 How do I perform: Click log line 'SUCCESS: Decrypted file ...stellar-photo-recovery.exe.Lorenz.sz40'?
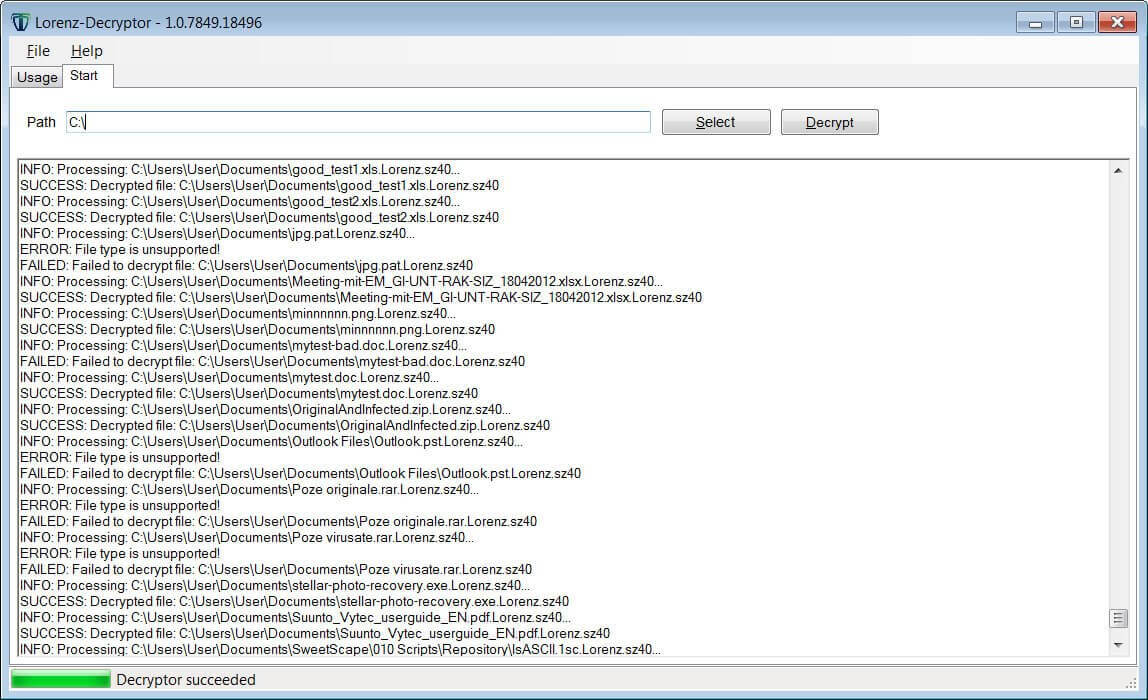coord(294,602)
